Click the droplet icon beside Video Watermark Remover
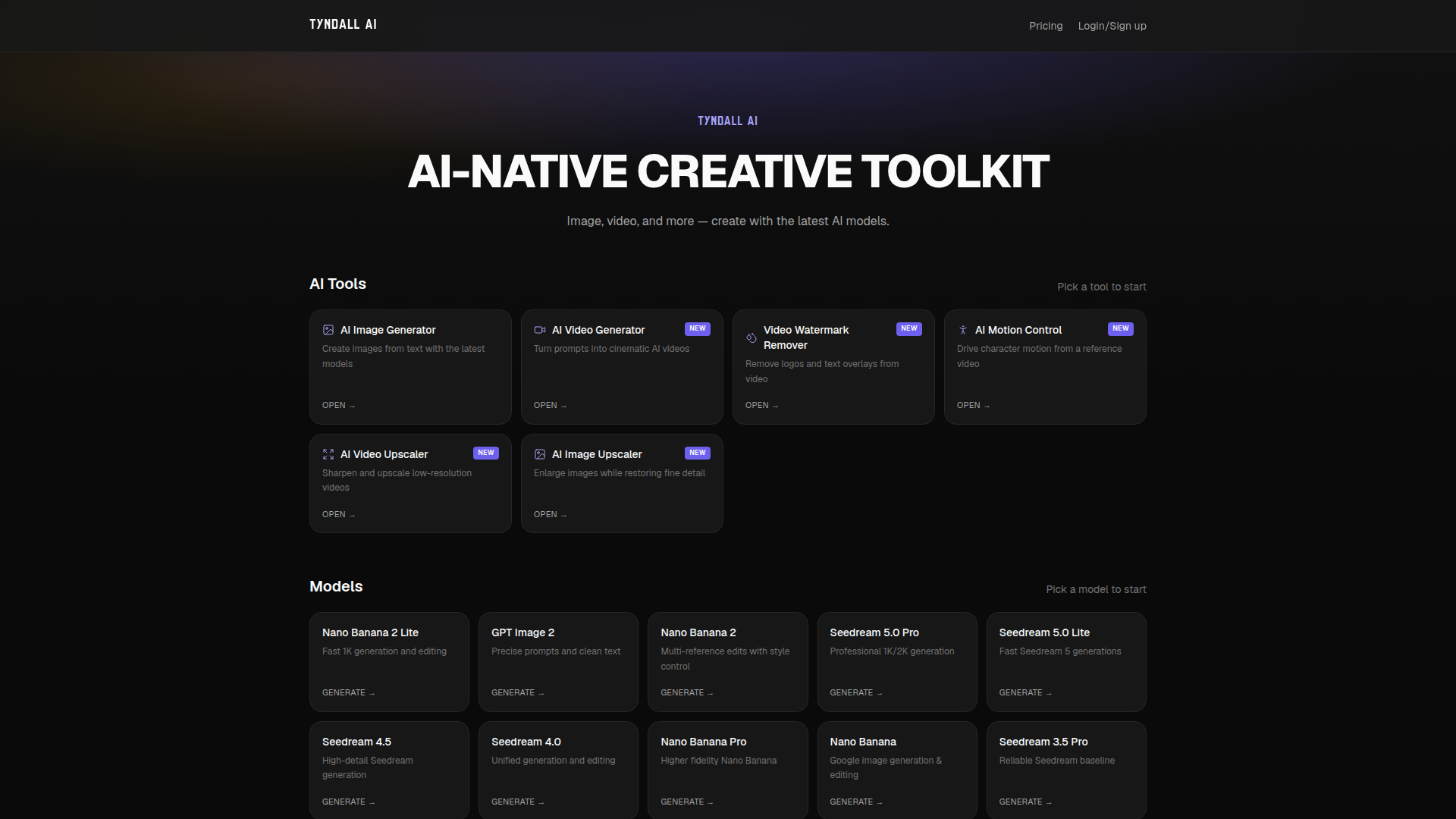The image size is (1456, 819). point(752,337)
